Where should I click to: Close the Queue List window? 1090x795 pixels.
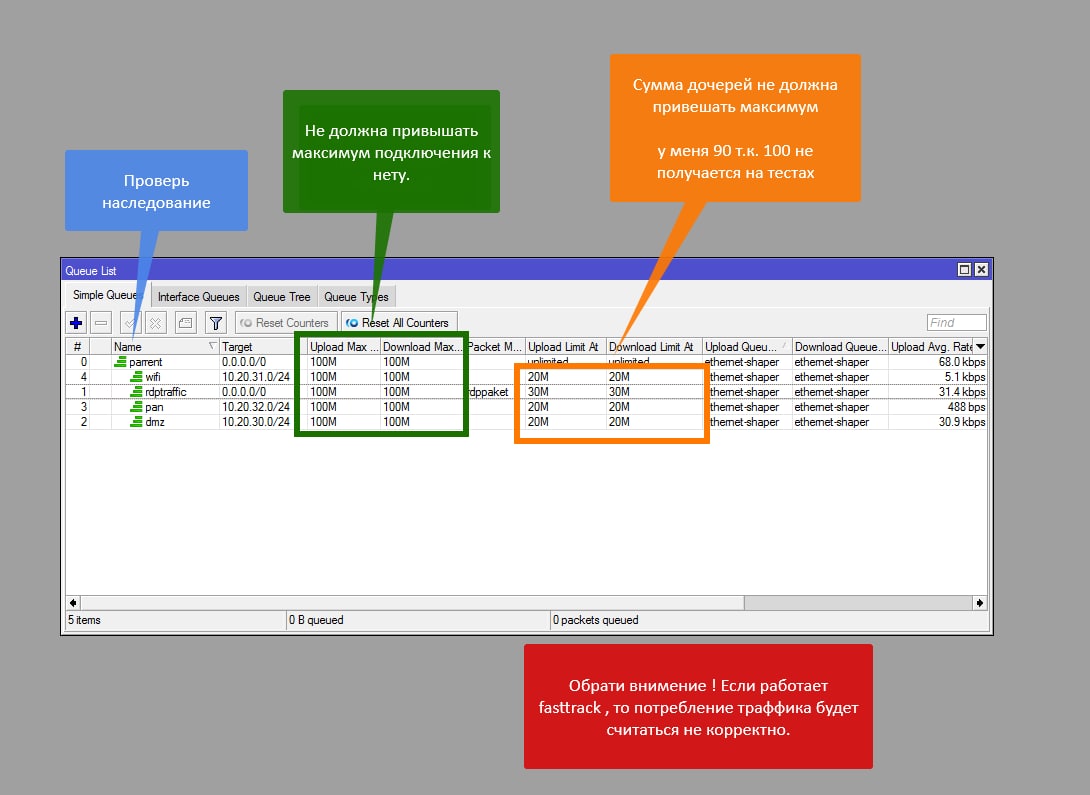click(981, 270)
